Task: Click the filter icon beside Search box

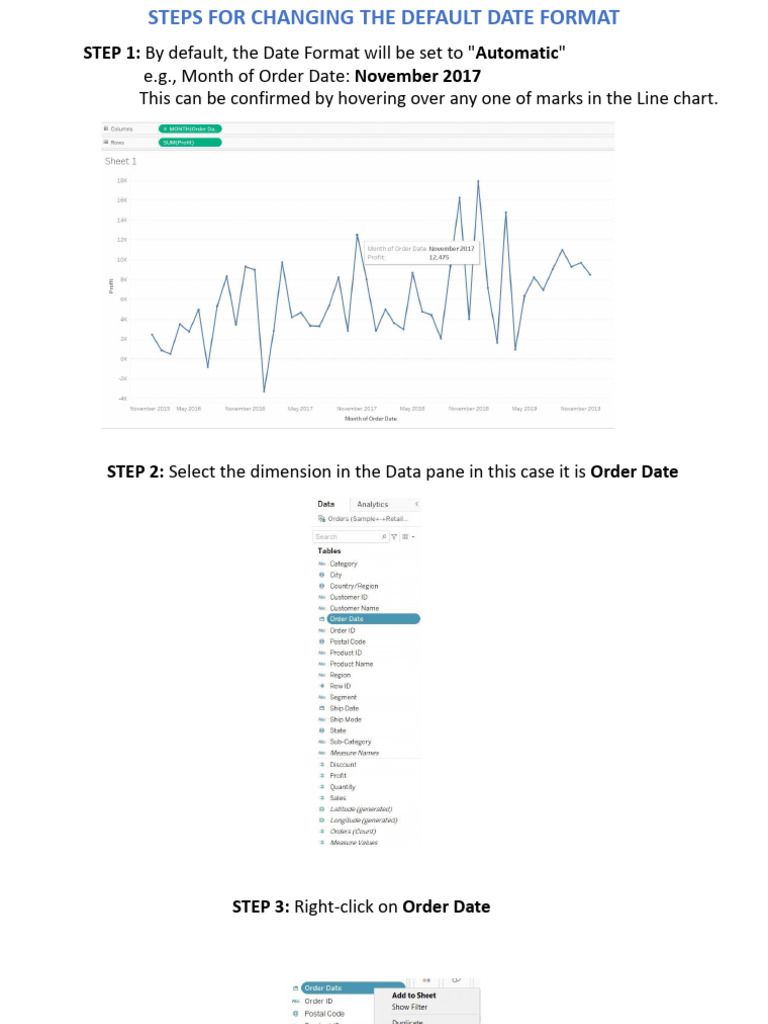Action: click(x=394, y=537)
